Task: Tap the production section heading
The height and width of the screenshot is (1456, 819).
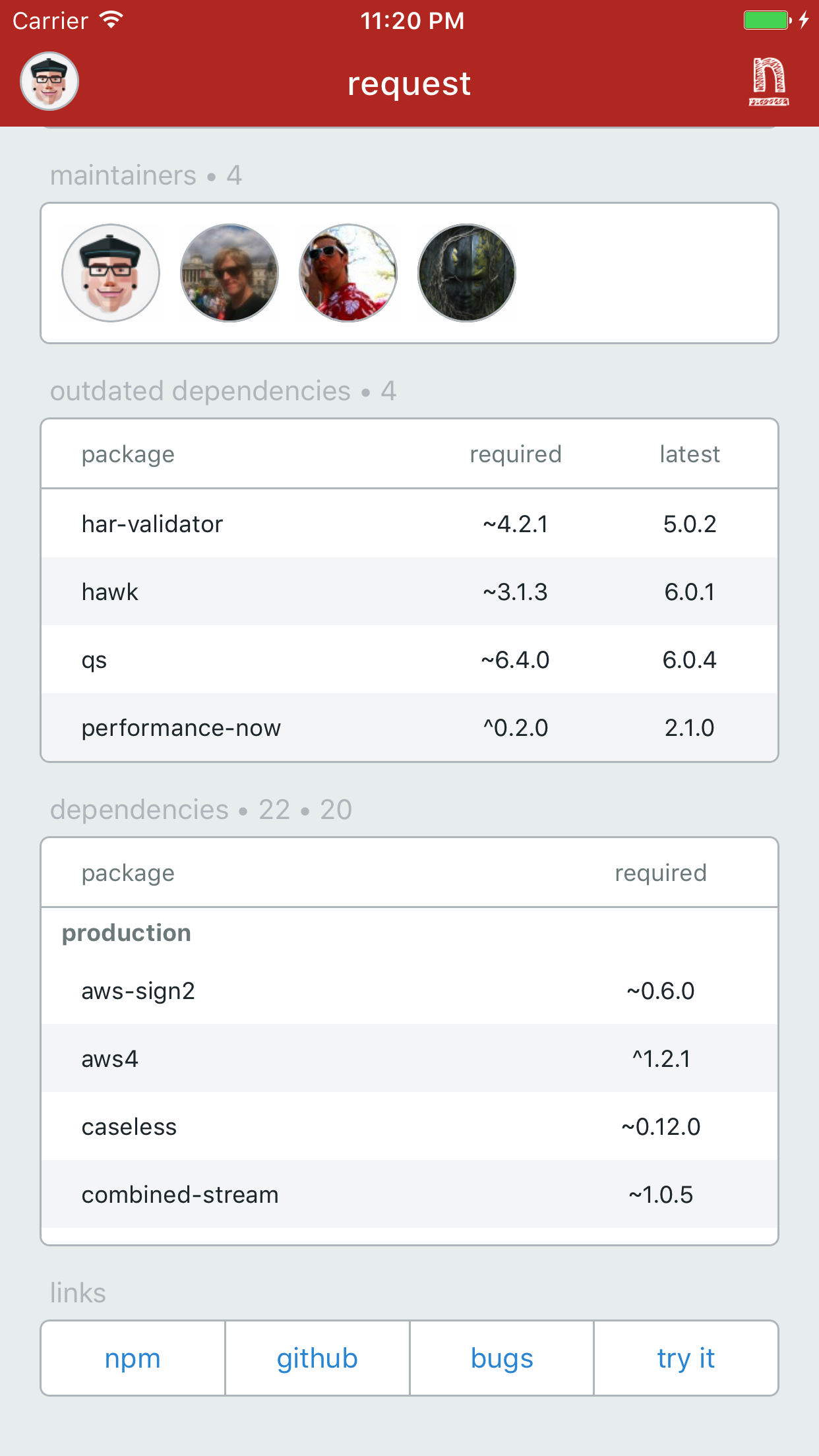Action: pyautogui.click(x=127, y=933)
